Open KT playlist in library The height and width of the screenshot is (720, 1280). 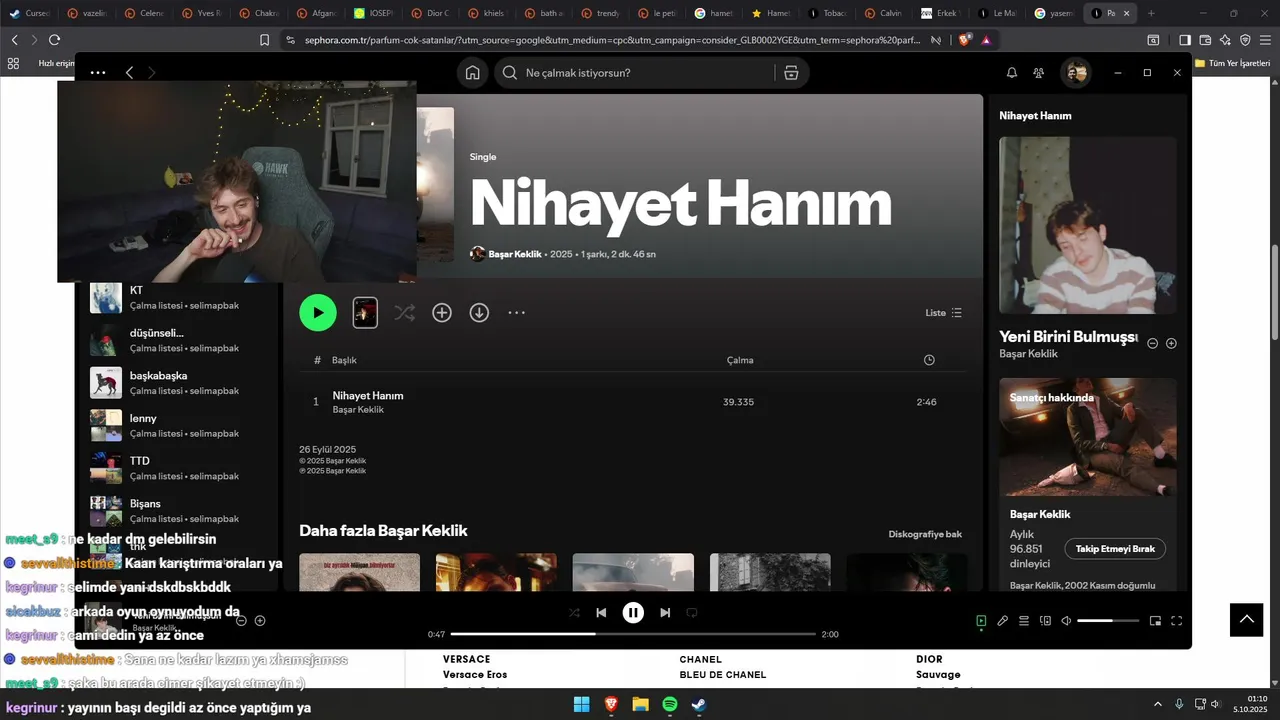[178, 297]
